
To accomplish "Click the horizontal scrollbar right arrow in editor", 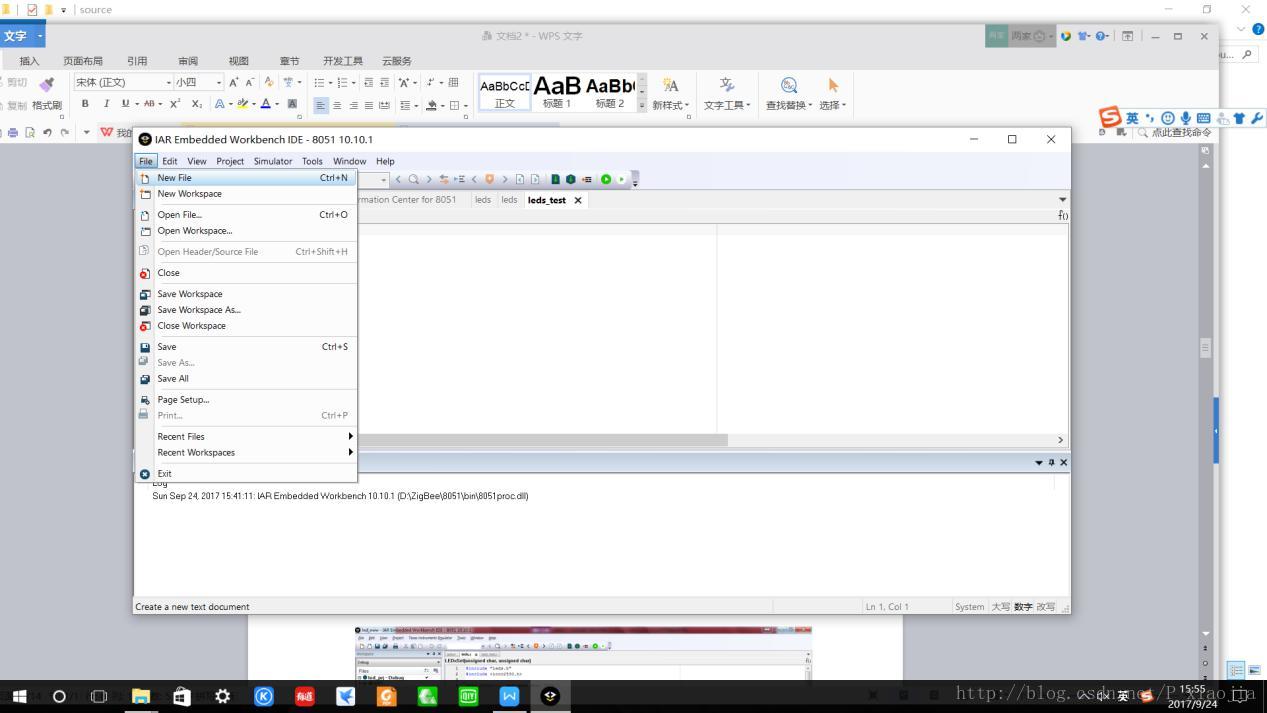I will 1061,440.
